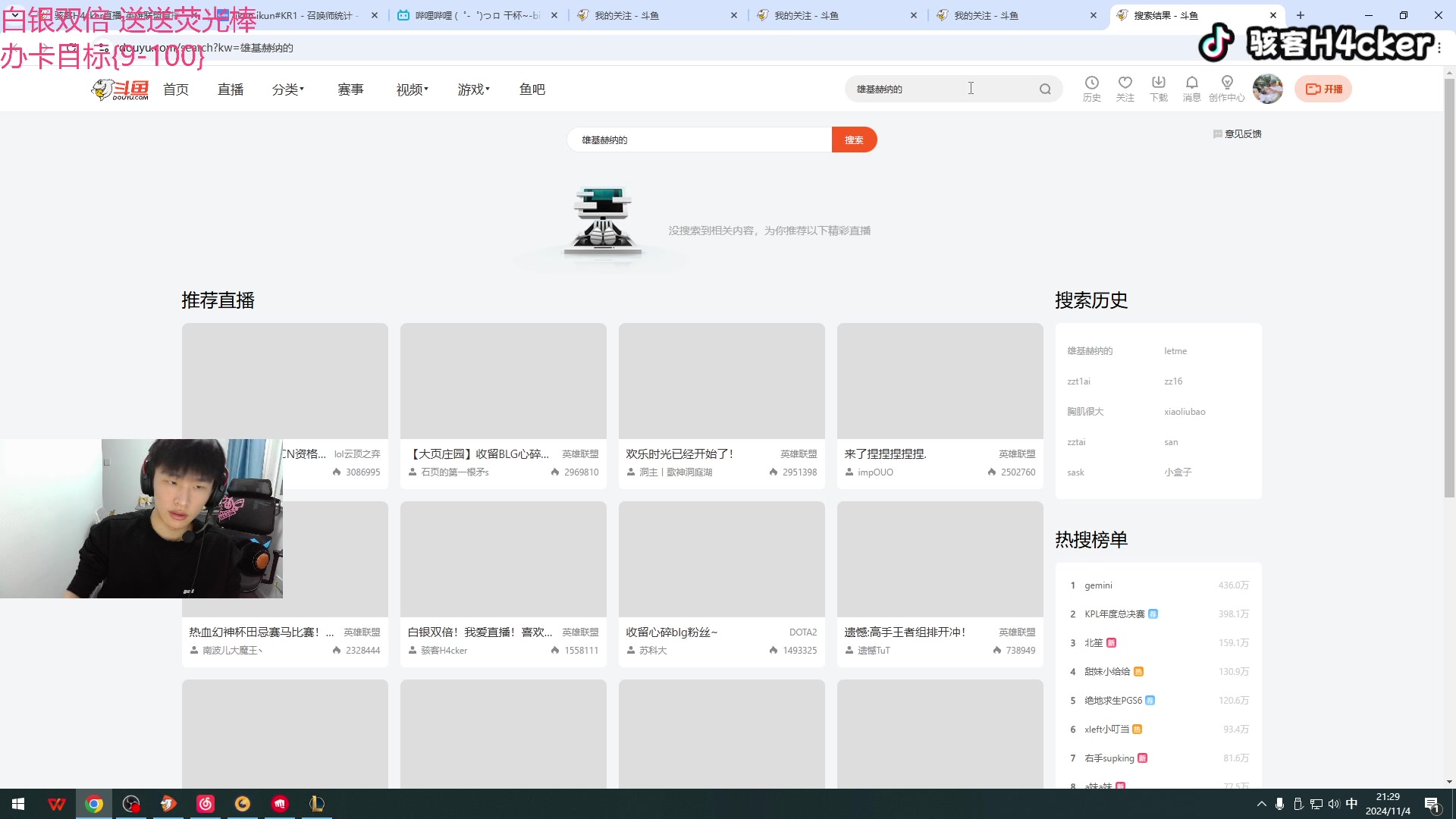Click streamer name 苏科大
The height and width of the screenshot is (819, 1456).
[x=653, y=651]
